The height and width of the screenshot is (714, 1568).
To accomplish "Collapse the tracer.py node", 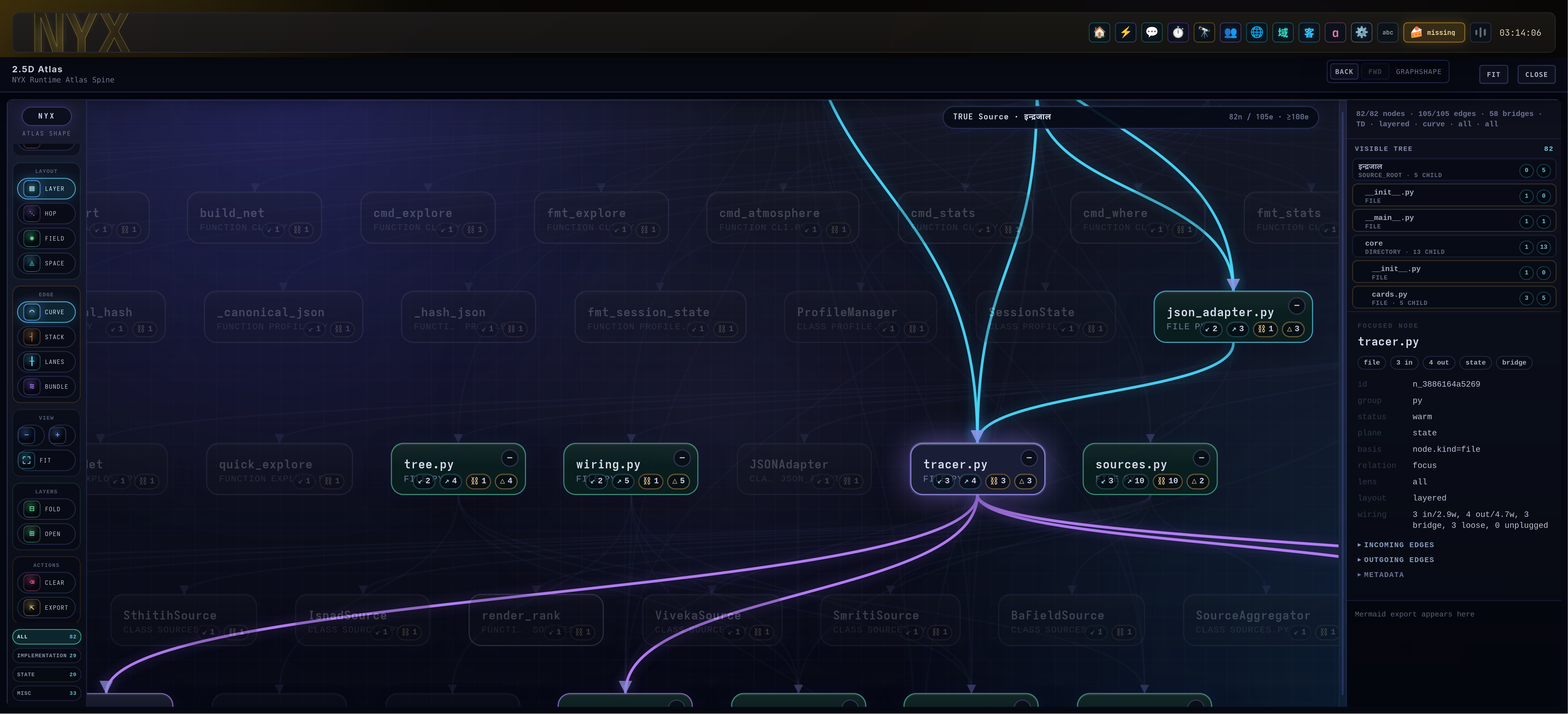I will [1029, 458].
